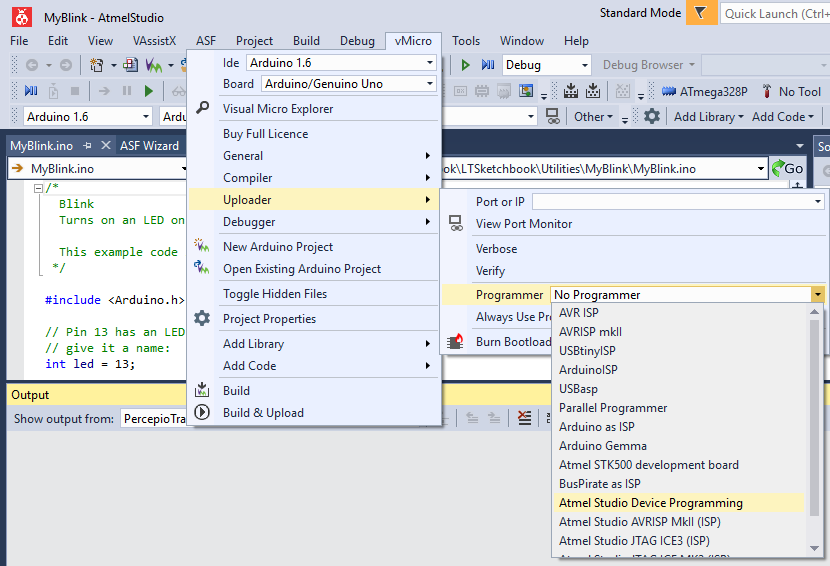Image resolution: width=830 pixels, height=566 pixels.
Task: Click the Clear All output icon with red X
Action: click(524, 418)
